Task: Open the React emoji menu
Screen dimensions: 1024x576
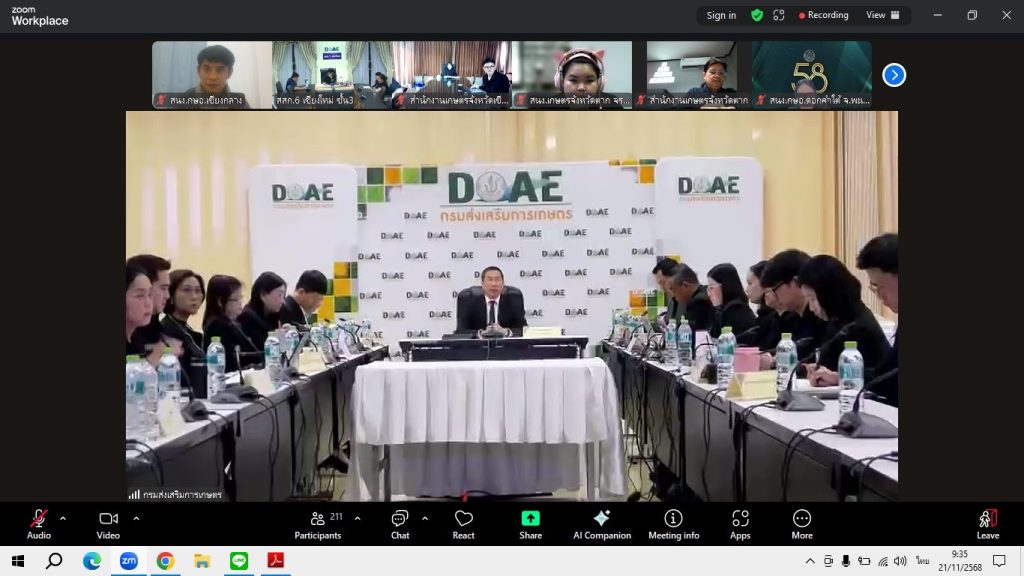Action: tap(463, 524)
